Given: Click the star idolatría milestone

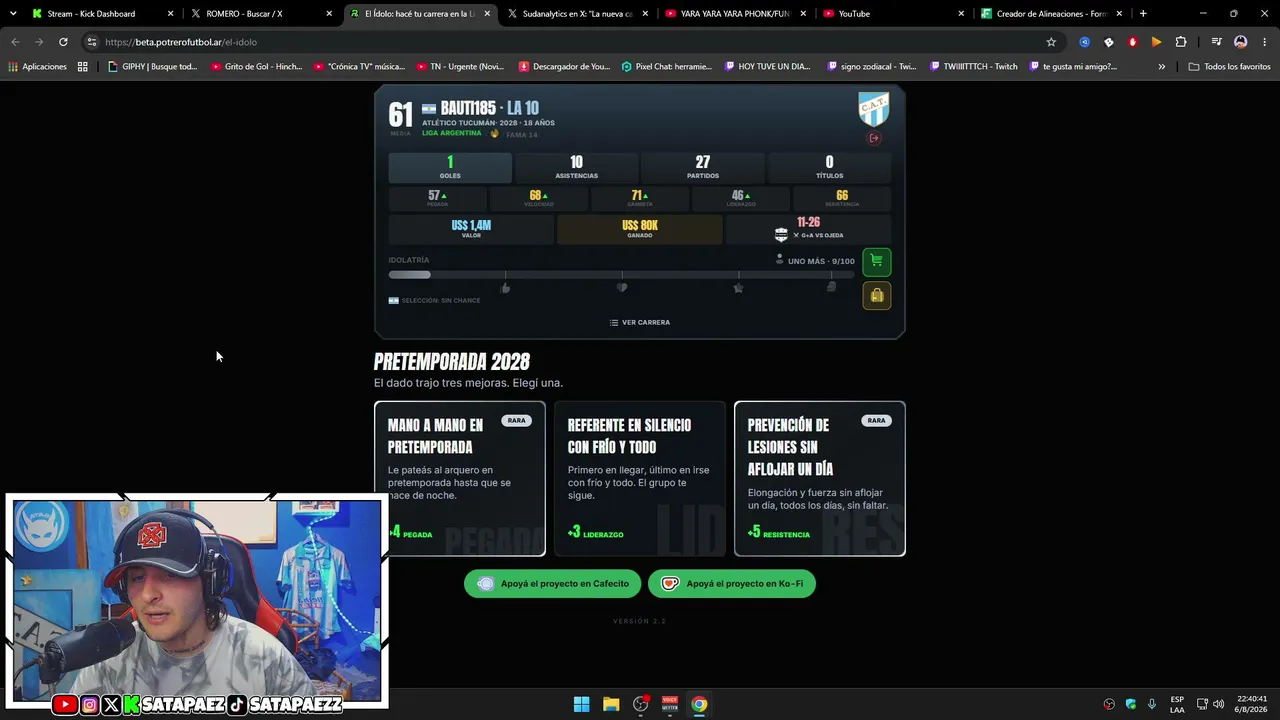Looking at the screenshot, I should 738,288.
